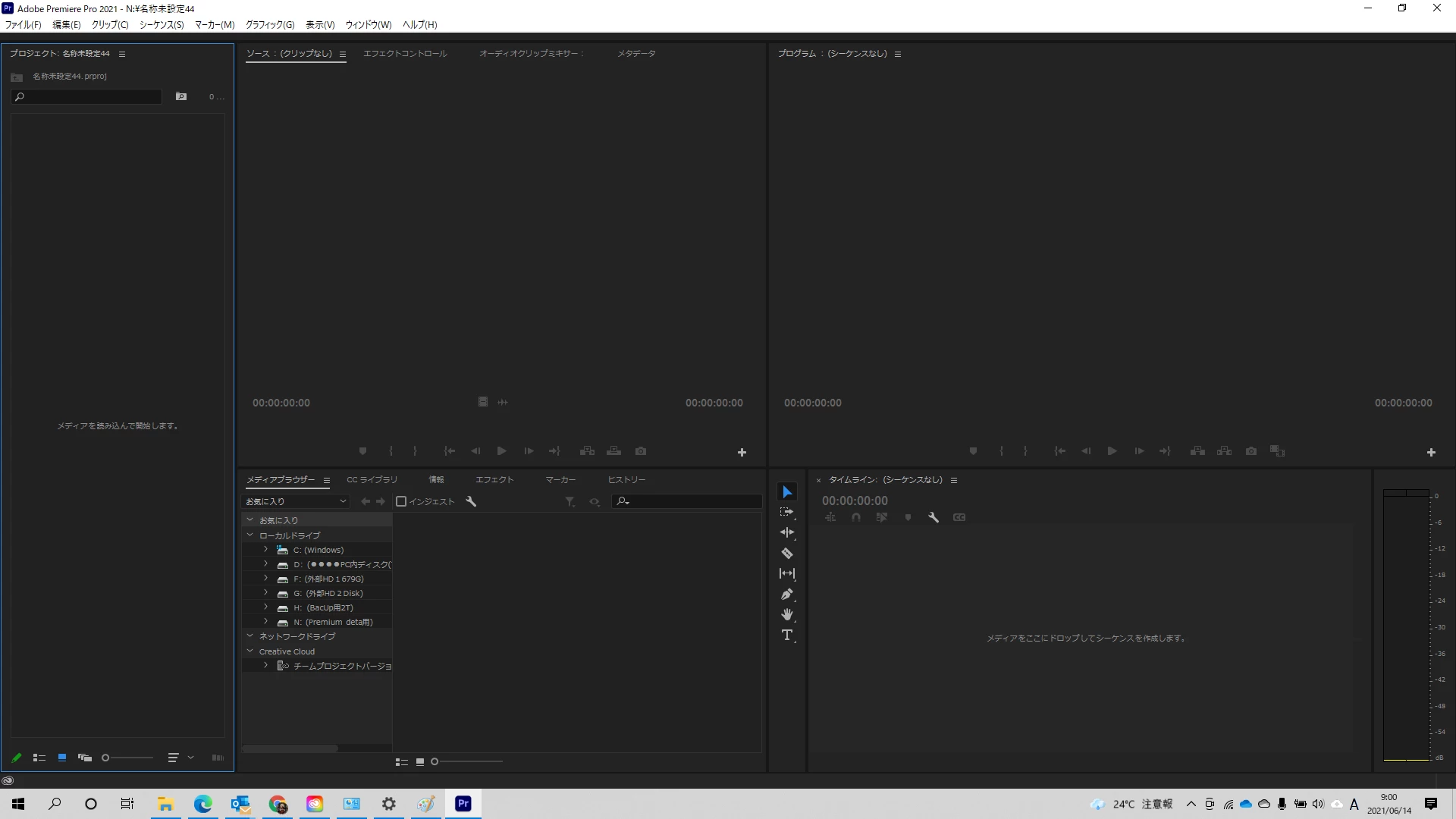1456x819 pixels.
Task: Select the Razor tool
Action: point(787,554)
